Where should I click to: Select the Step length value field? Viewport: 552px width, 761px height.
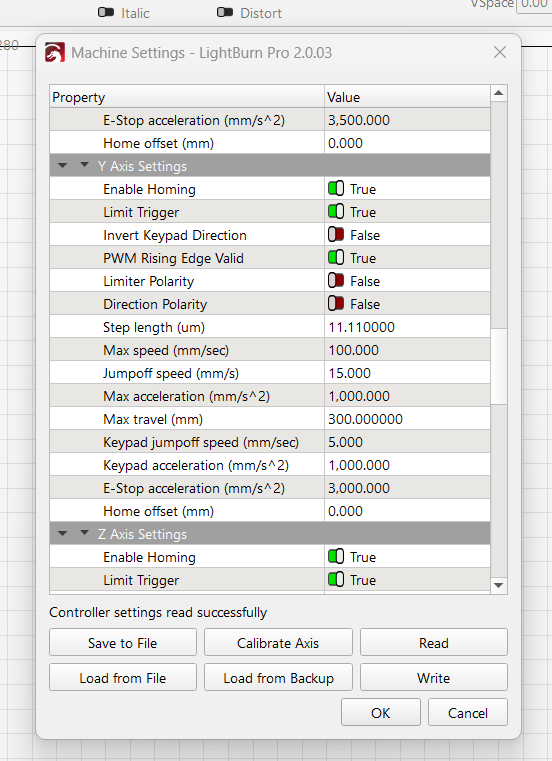click(x=407, y=327)
